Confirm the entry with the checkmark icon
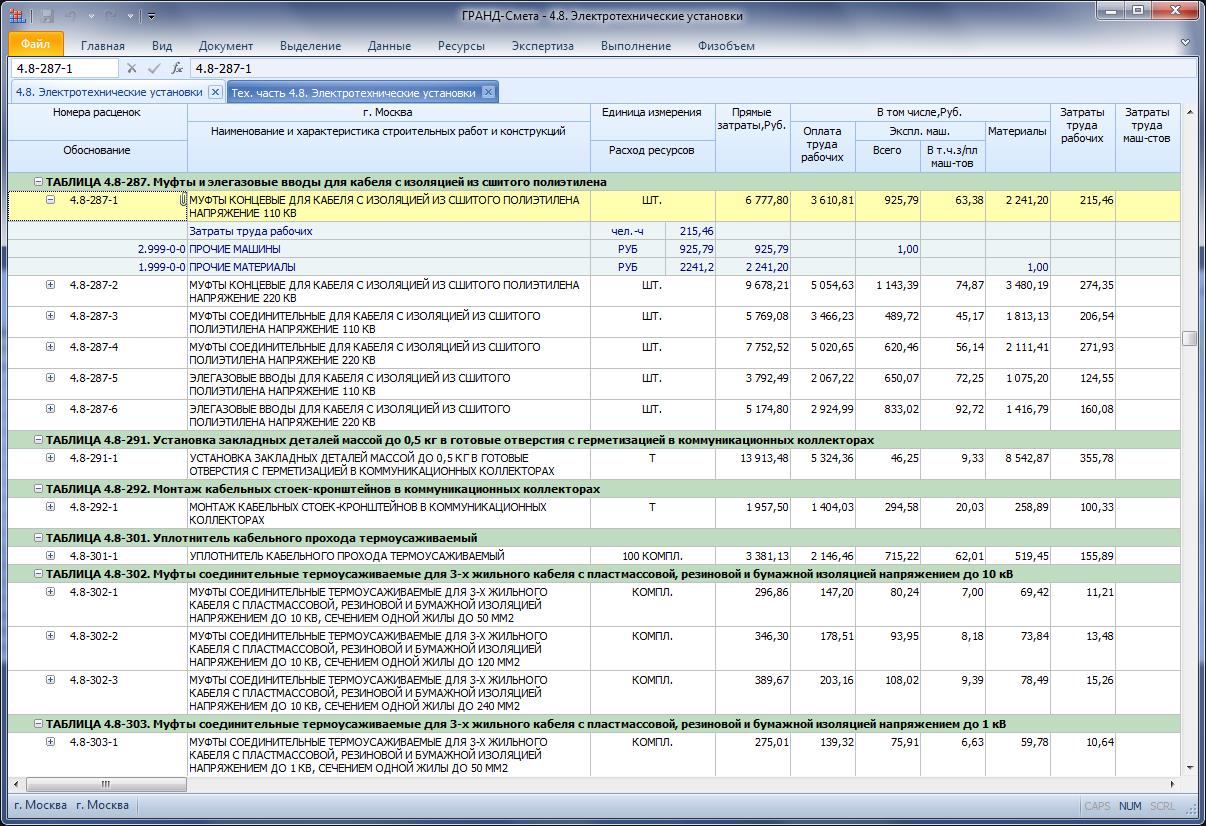The height and width of the screenshot is (826, 1206). (x=154, y=68)
